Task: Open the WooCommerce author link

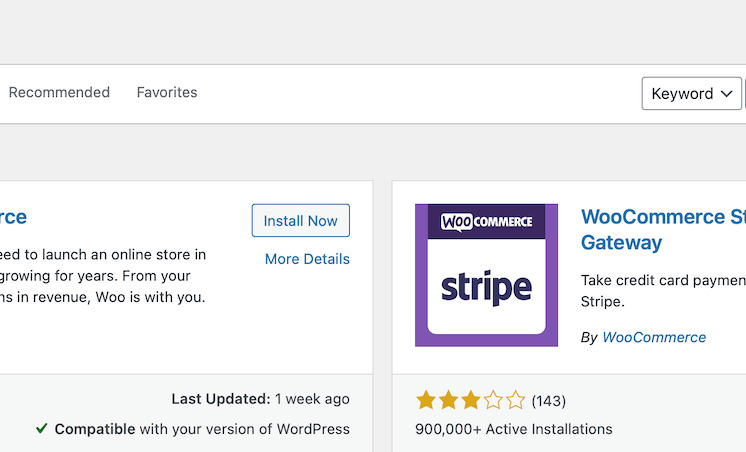Action: point(654,337)
